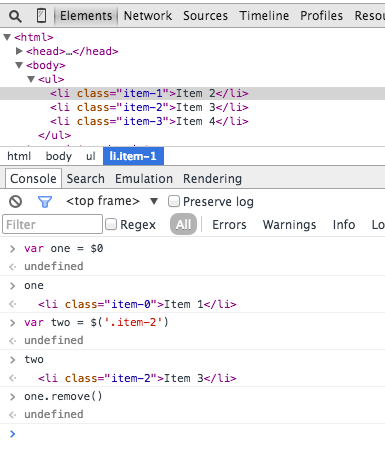Toggle the blue console filter funnel icon
This screenshot has width=385, height=458.
(45, 202)
